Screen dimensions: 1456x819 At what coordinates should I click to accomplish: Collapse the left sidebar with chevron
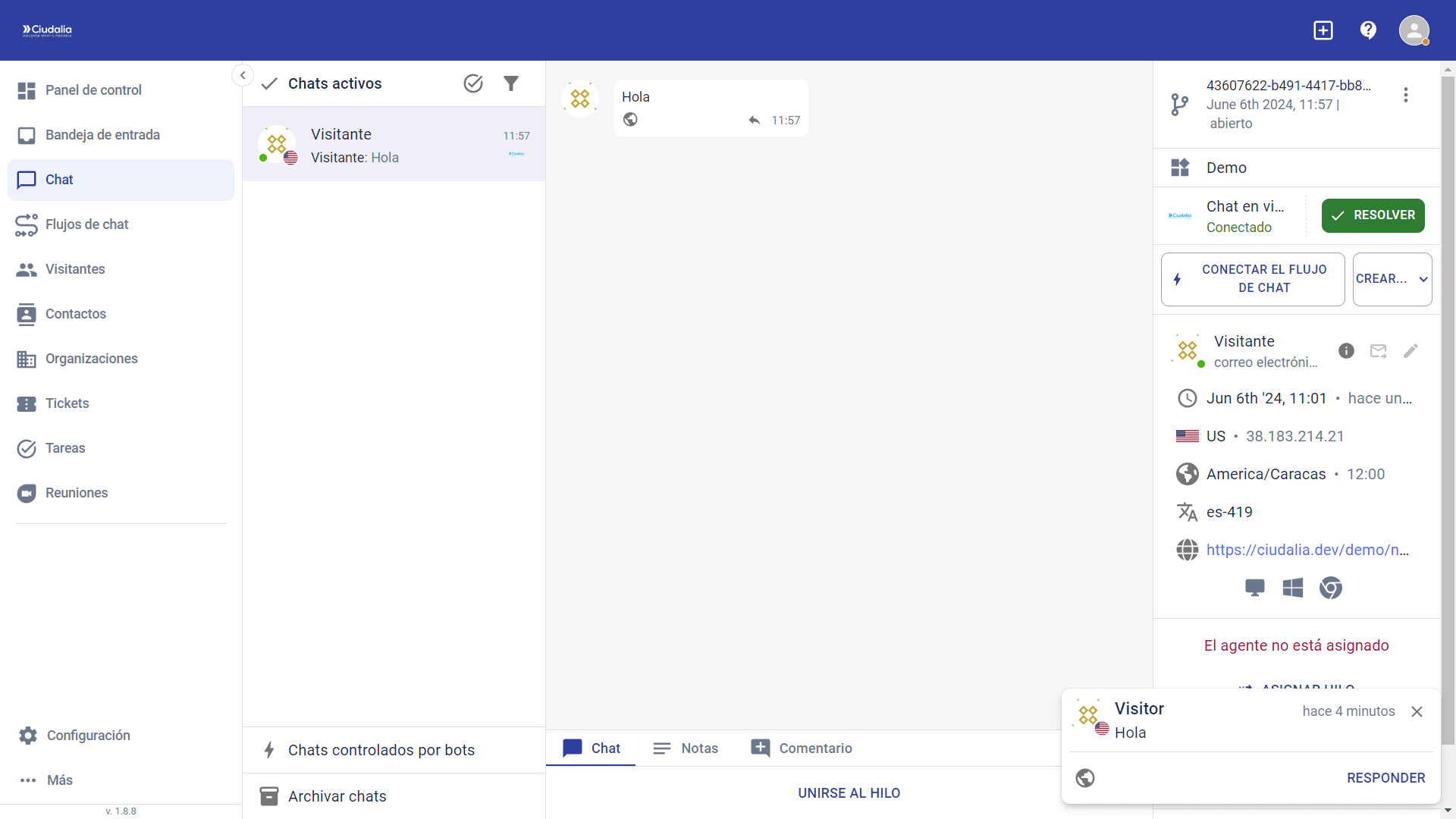(243, 75)
